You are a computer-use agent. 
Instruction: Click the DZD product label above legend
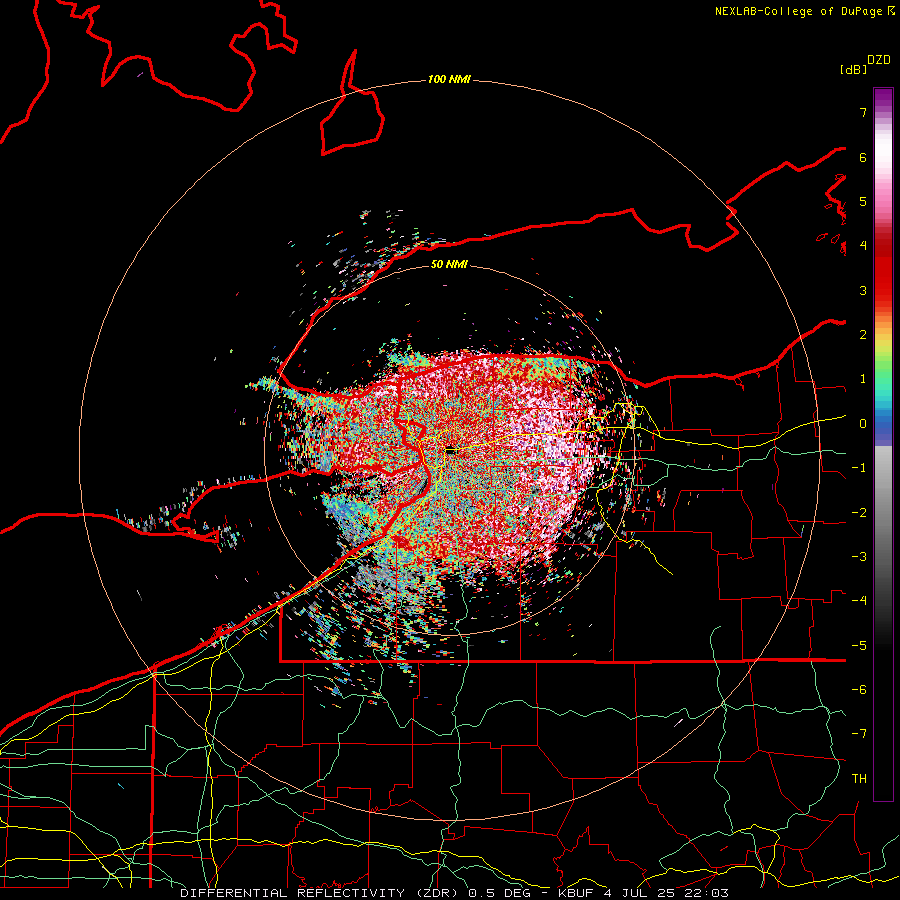[879, 60]
